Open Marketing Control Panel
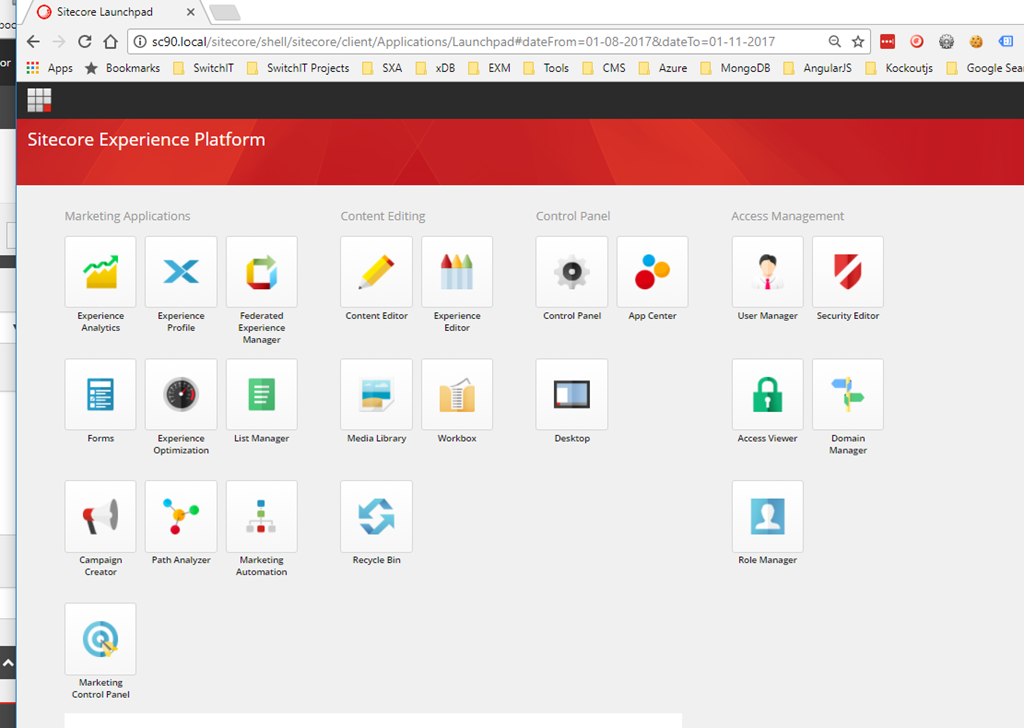 coord(101,638)
